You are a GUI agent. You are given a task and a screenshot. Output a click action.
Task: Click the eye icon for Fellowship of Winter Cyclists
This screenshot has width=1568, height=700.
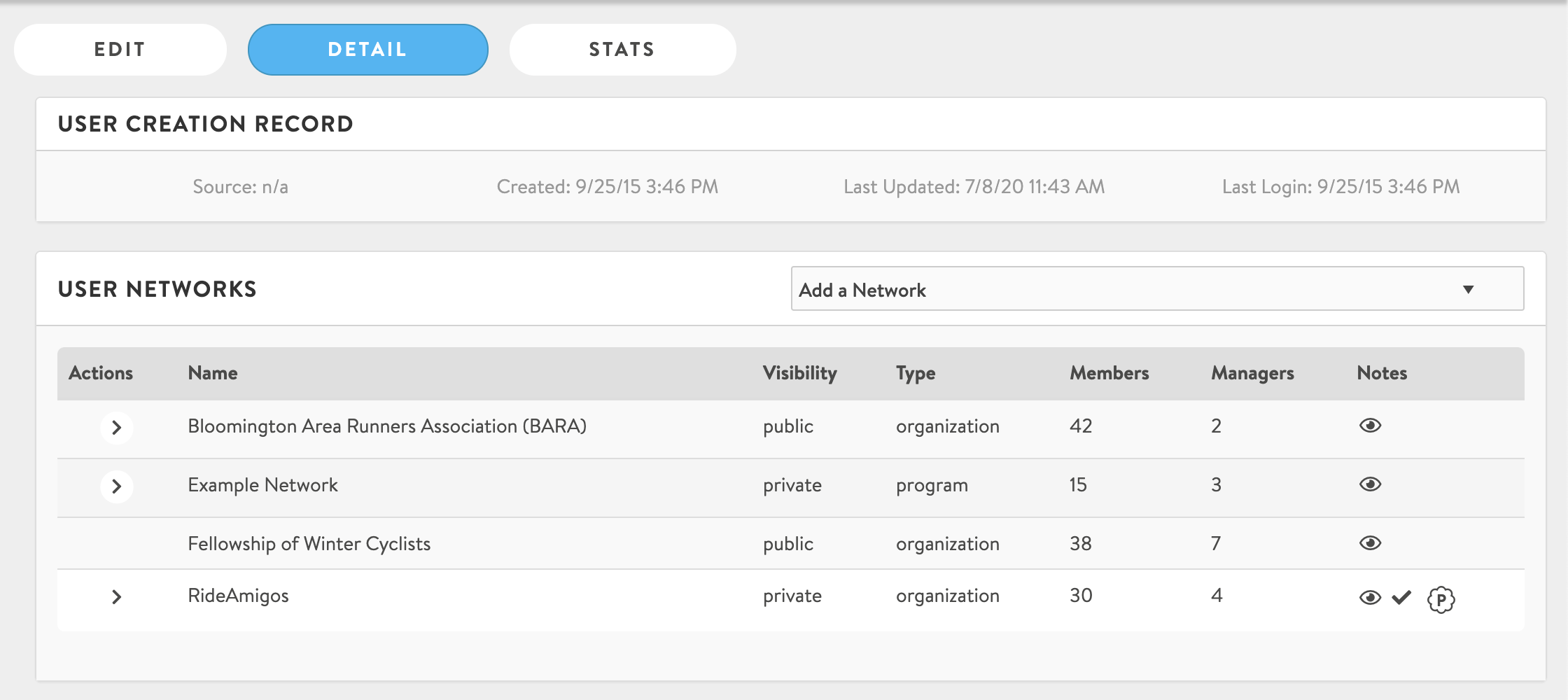1370,543
